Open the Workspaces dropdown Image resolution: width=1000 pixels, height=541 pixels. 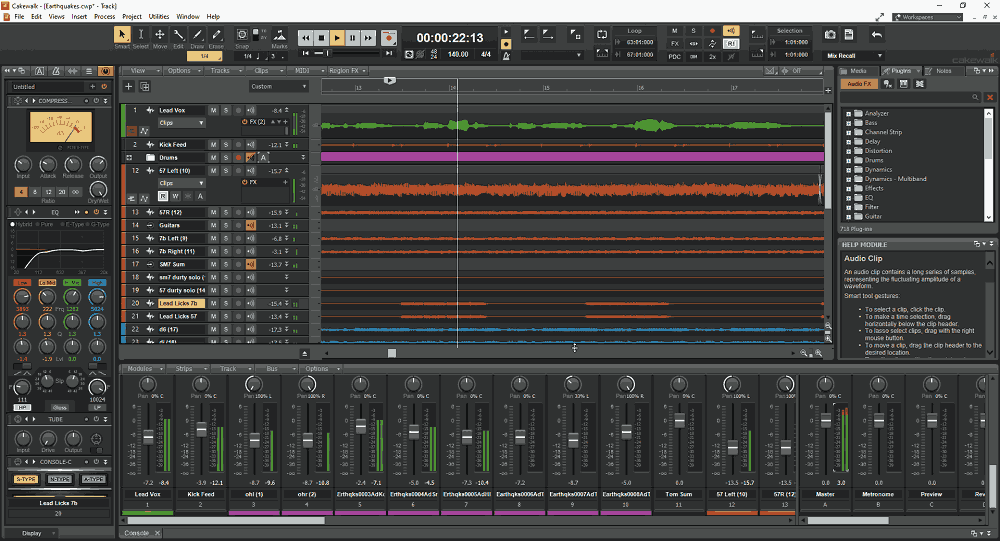[x=927, y=17]
